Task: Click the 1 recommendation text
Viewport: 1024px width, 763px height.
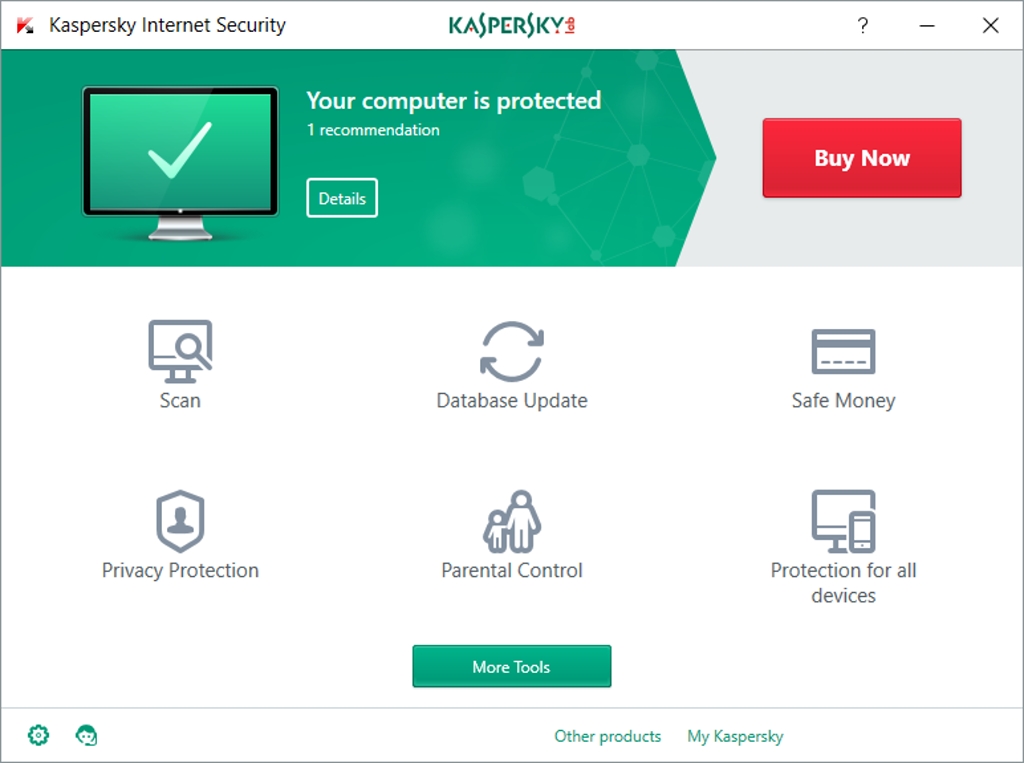Action: (x=373, y=130)
